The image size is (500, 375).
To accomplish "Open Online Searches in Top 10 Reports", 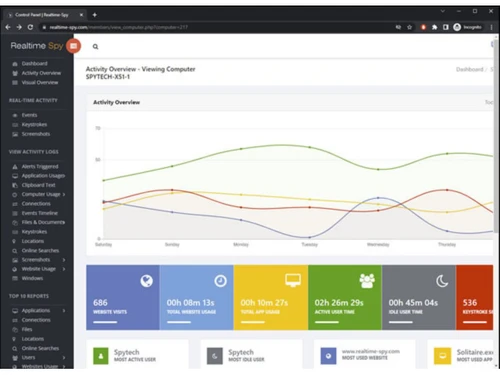I will tap(40, 348).
